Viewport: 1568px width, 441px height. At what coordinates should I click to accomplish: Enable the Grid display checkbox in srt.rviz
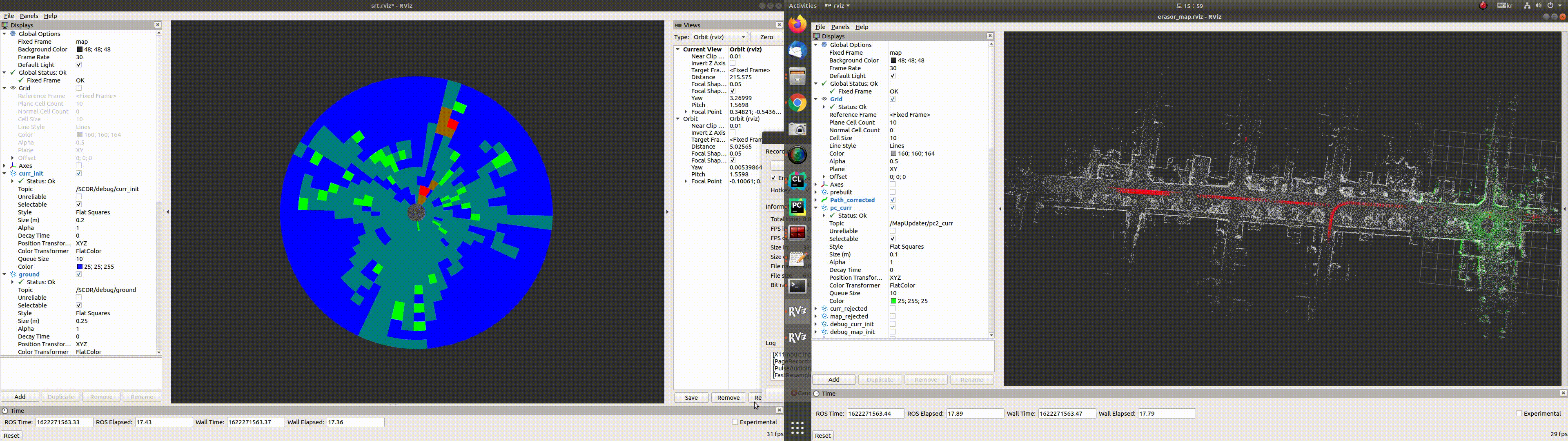(x=79, y=88)
